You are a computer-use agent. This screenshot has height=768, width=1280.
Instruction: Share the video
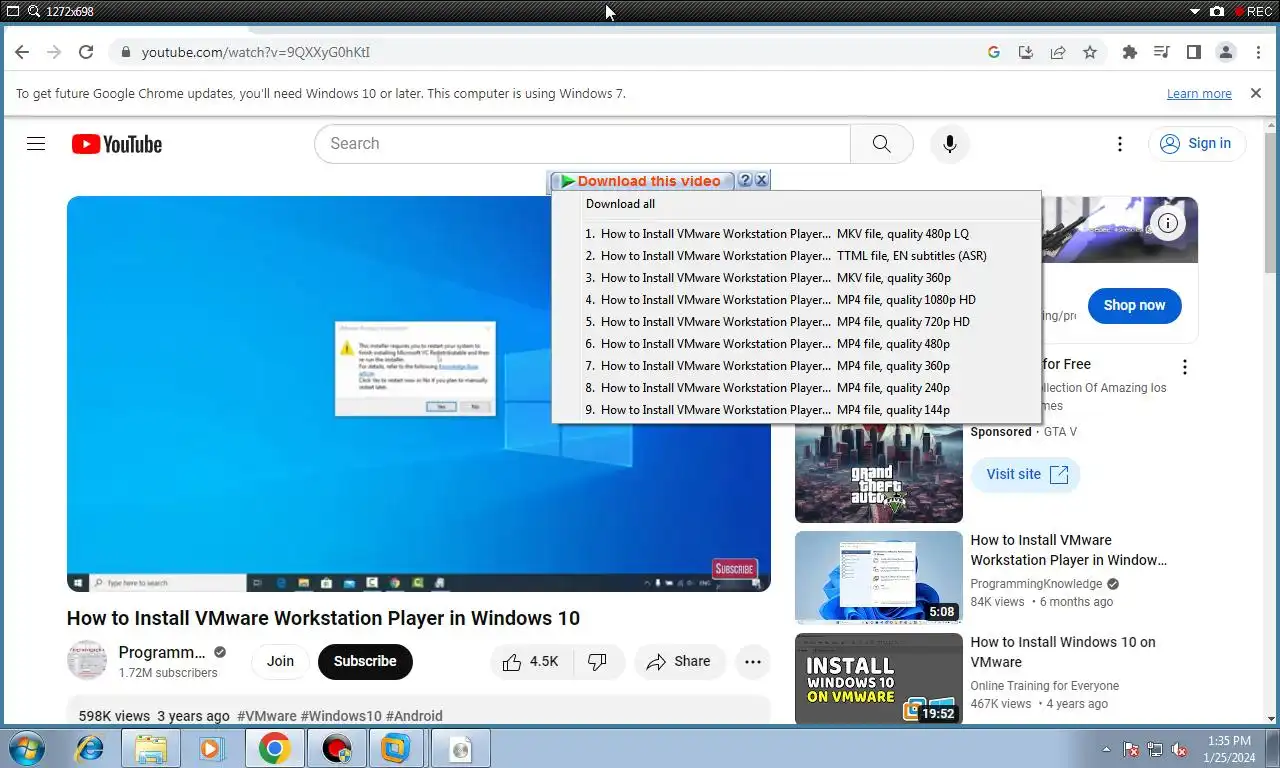click(679, 661)
